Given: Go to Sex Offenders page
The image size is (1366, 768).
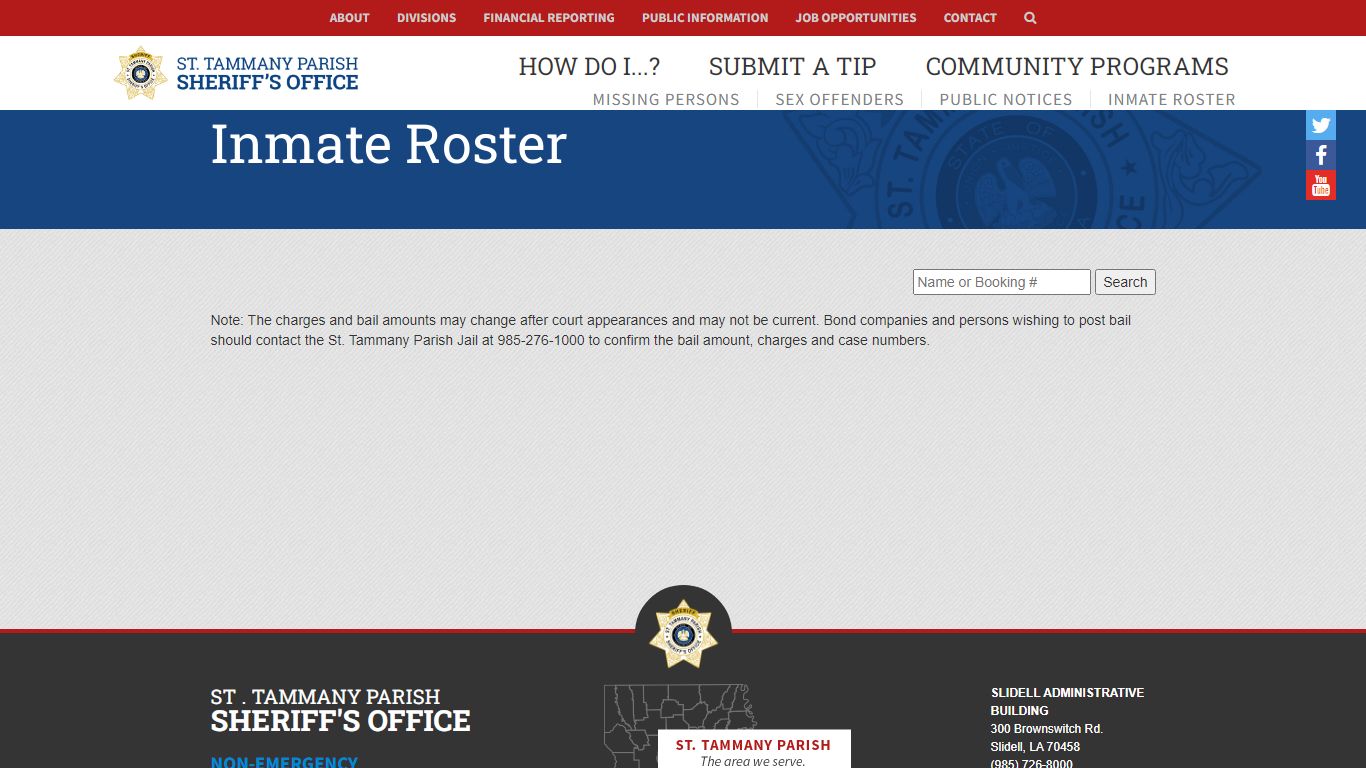Looking at the screenshot, I should coord(839,100).
